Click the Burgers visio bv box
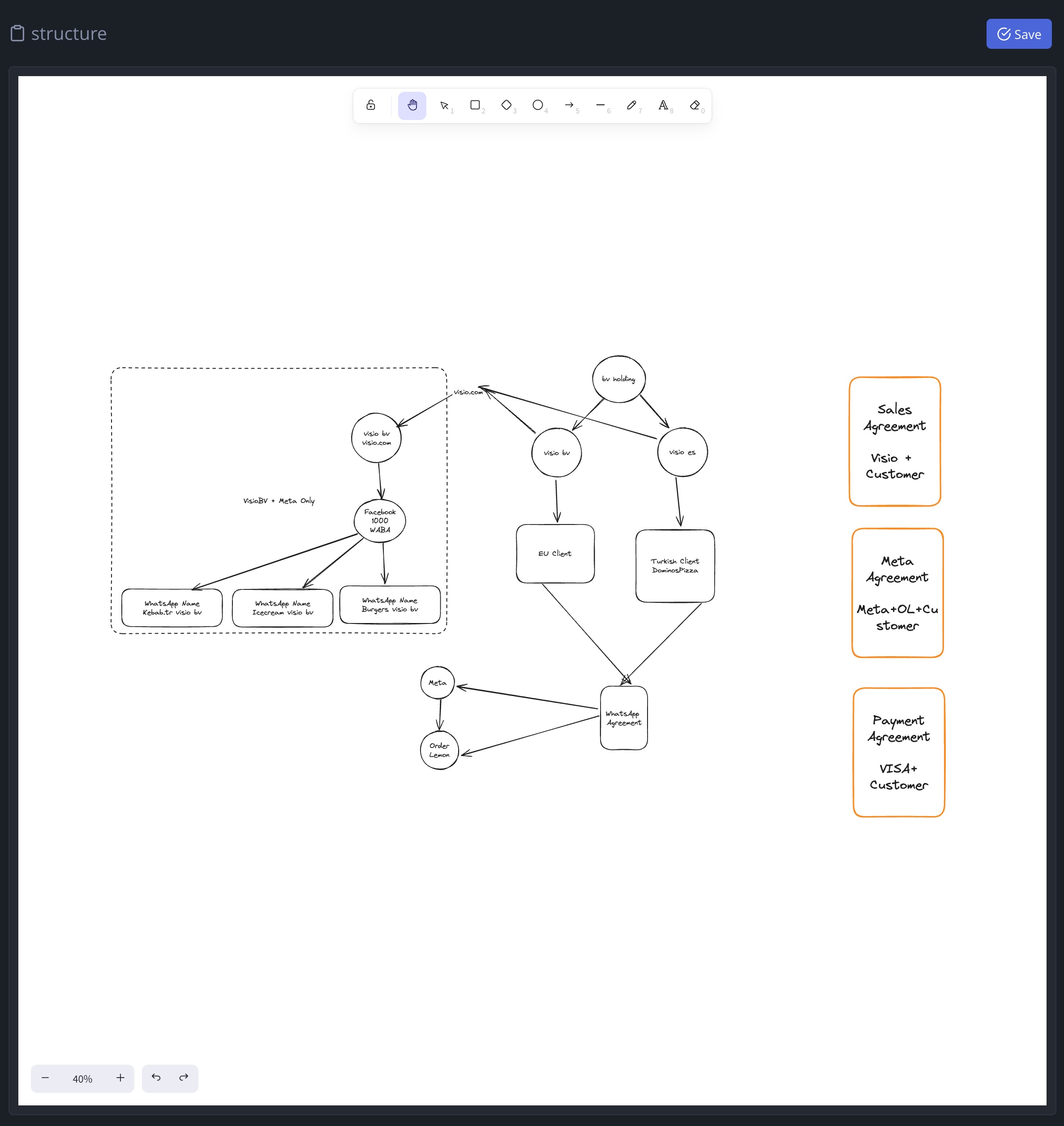The width and height of the screenshot is (1064, 1126). (390, 605)
